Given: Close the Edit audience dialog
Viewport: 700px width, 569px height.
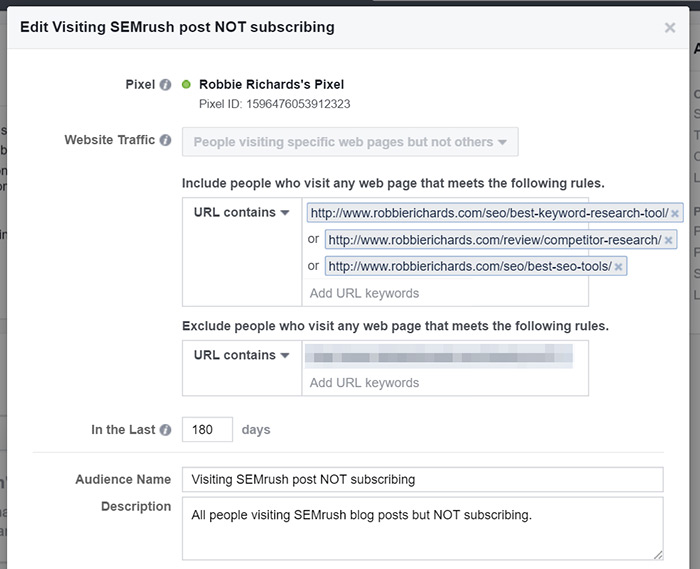Looking at the screenshot, I should pos(670,28).
